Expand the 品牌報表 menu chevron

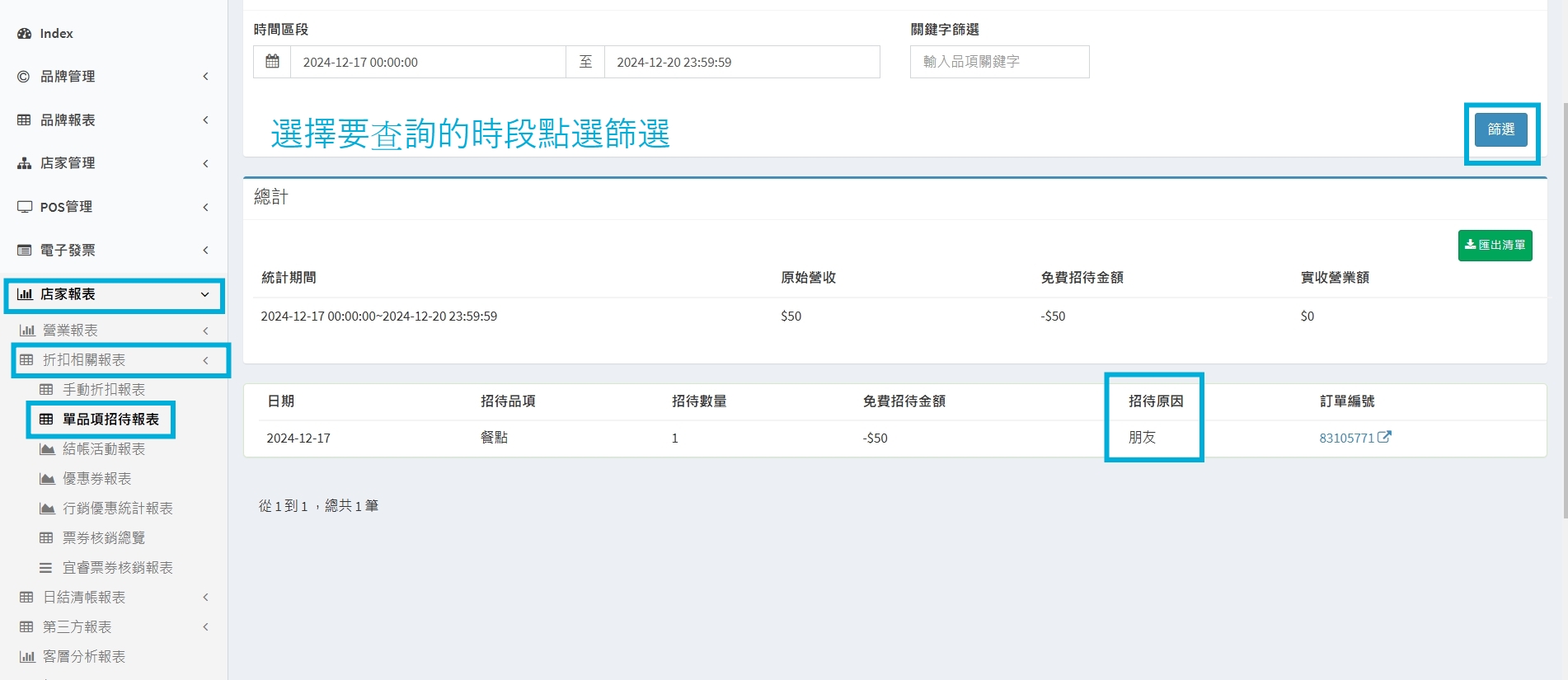click(x=205, y=120)
